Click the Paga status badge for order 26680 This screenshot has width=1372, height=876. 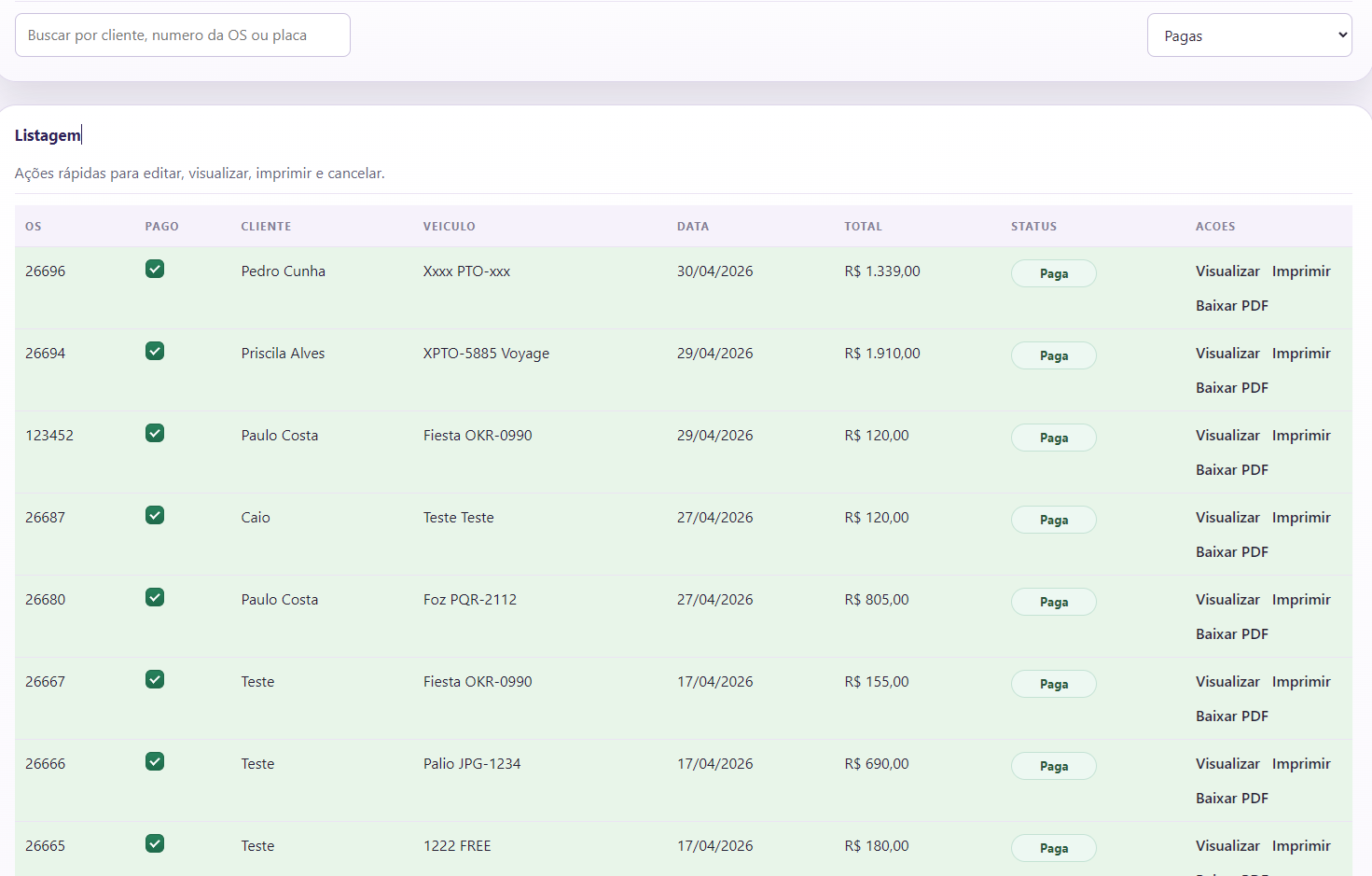[x=1054, y=602]
